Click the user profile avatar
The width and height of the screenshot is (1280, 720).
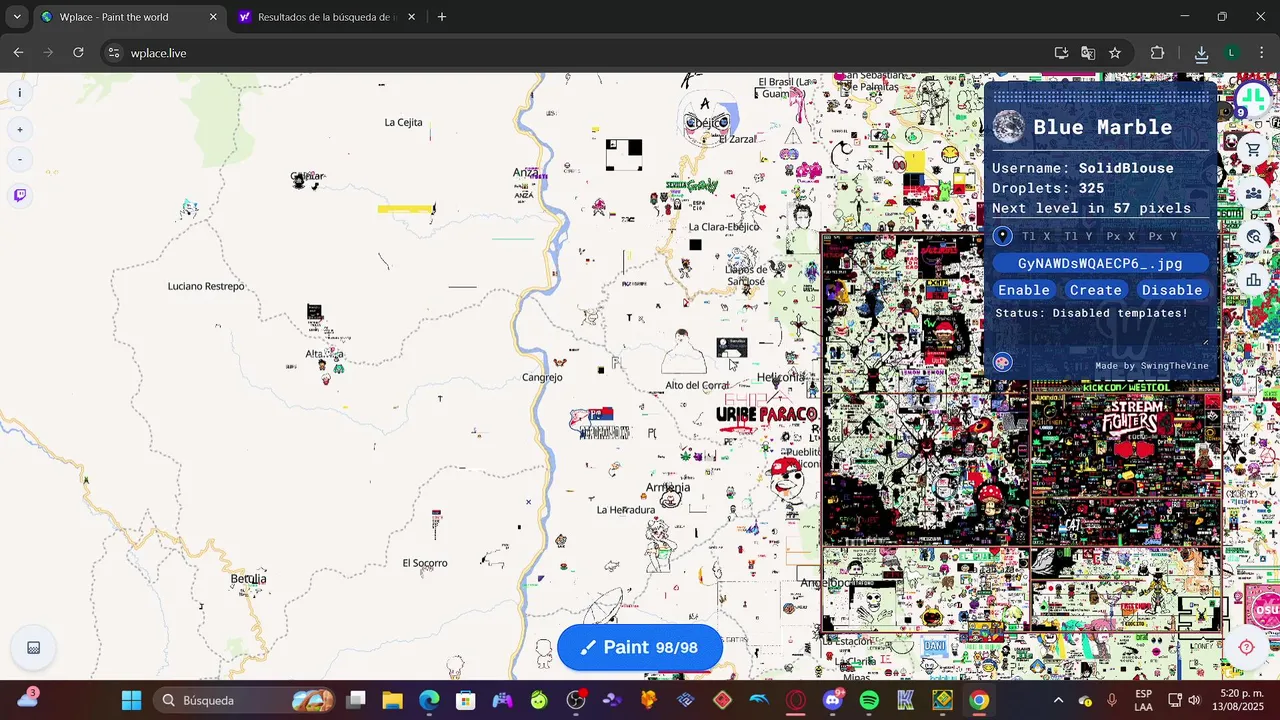point(1253,99)
